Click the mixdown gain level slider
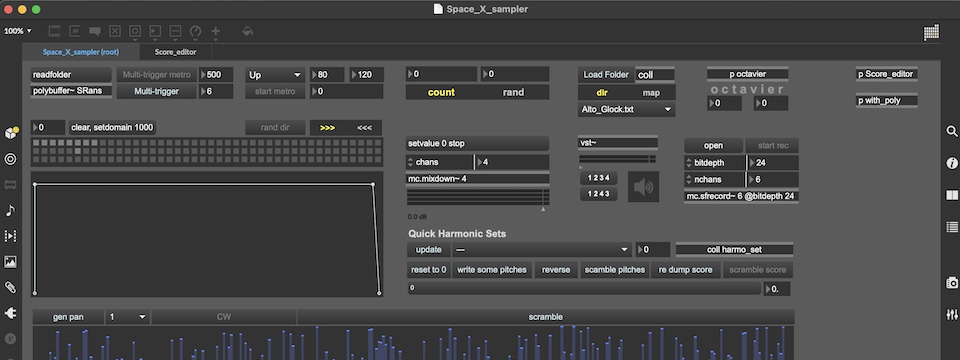 click(x=478, y=197)
